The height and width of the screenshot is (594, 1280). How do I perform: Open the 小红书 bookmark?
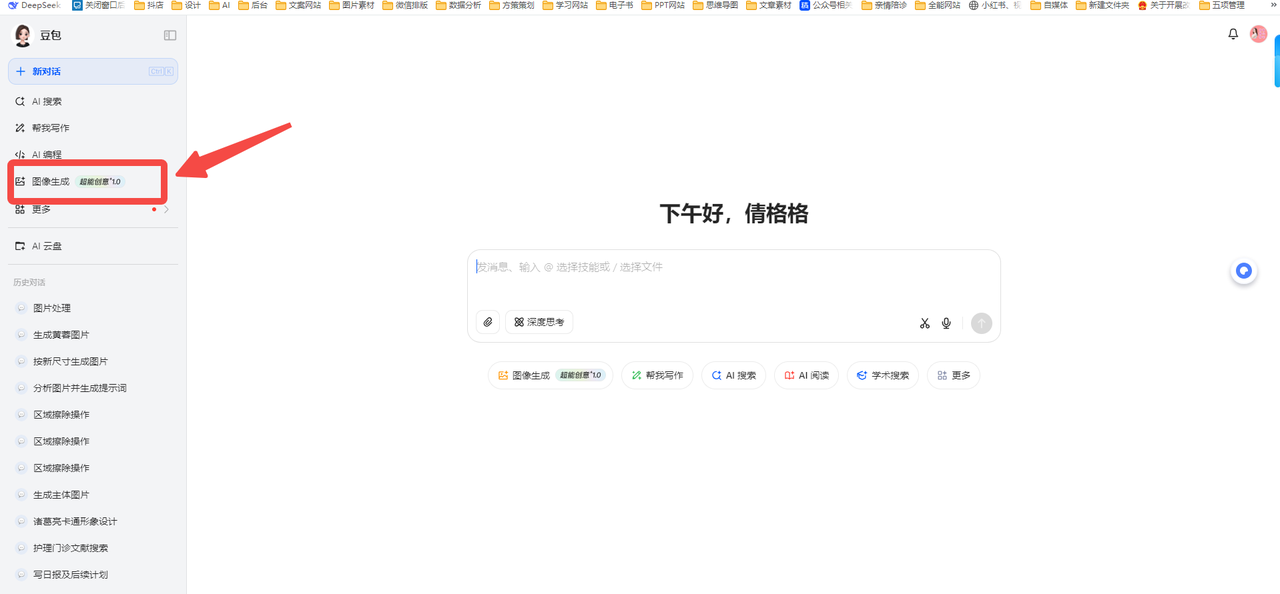(x=995, y=5)
